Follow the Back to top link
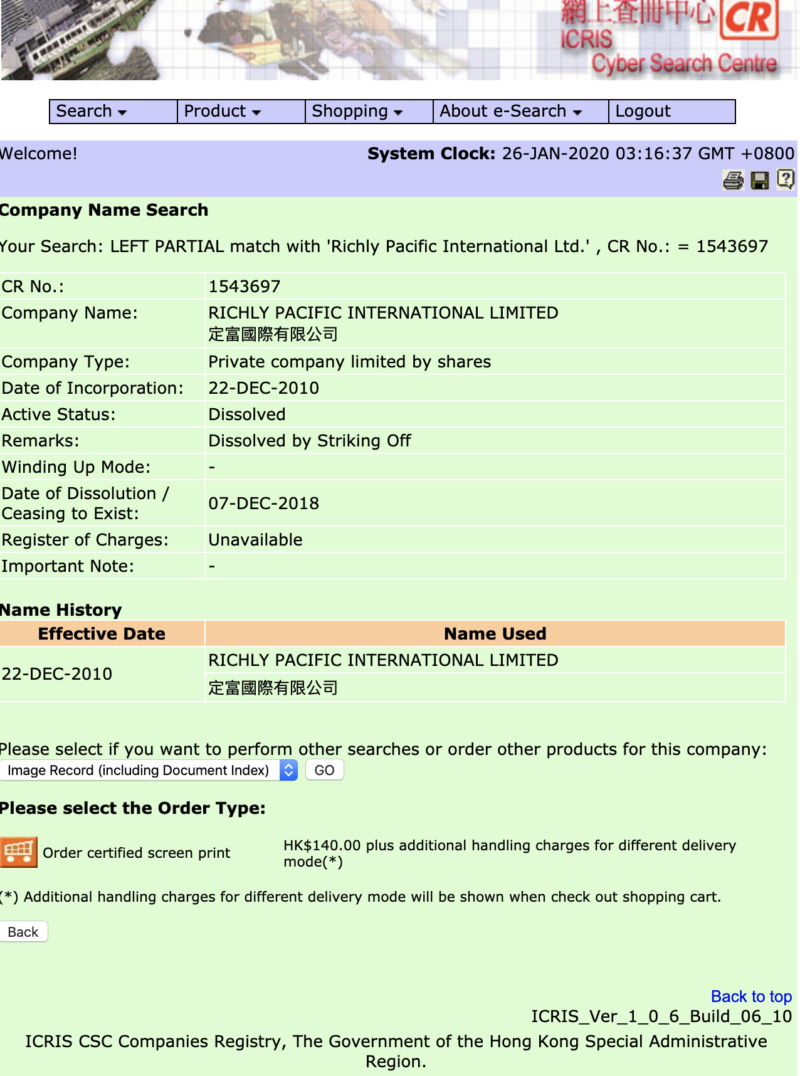The height and width of the screenshot is (1076, 800). [x=751, y=996]
